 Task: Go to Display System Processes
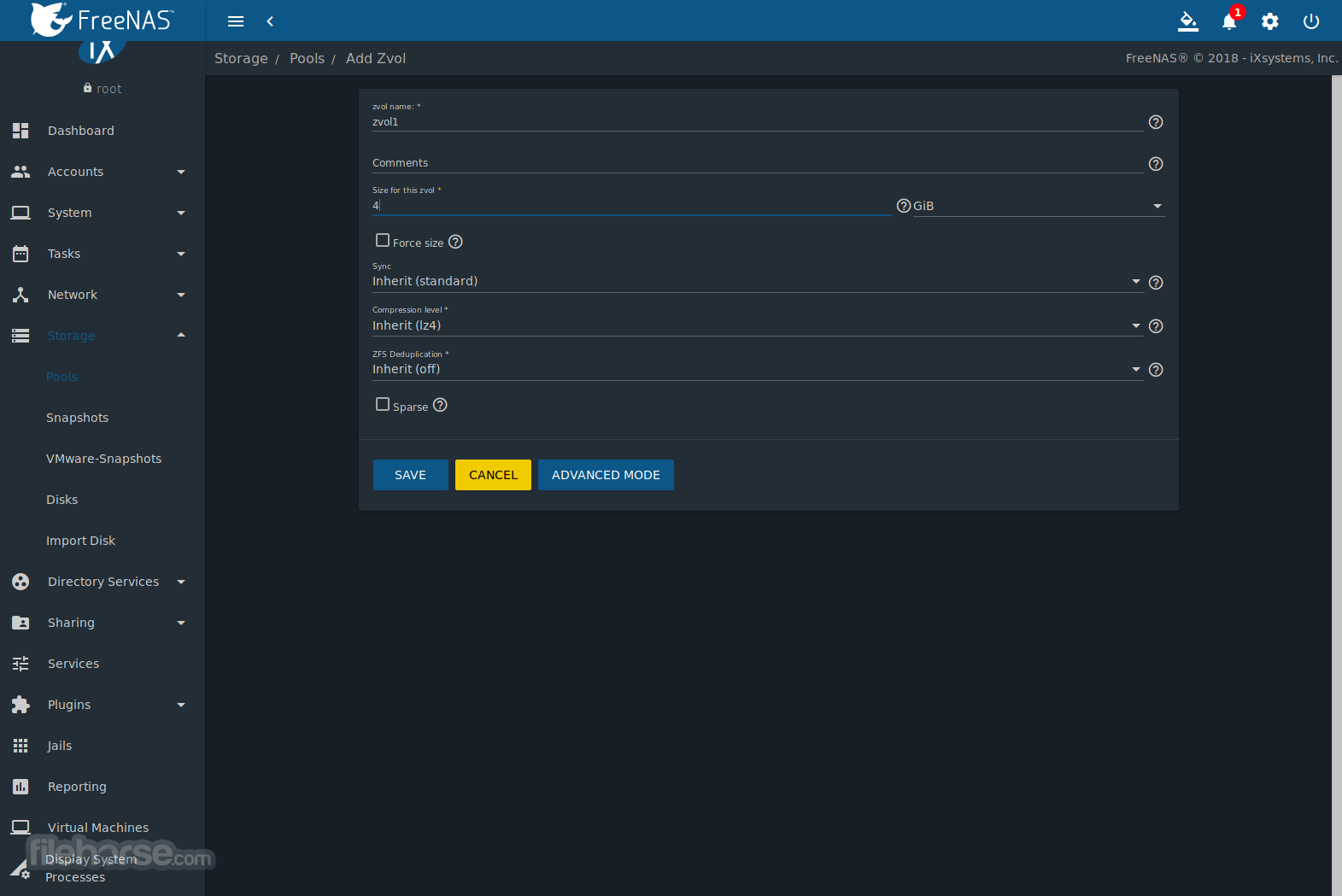(91, 868)
